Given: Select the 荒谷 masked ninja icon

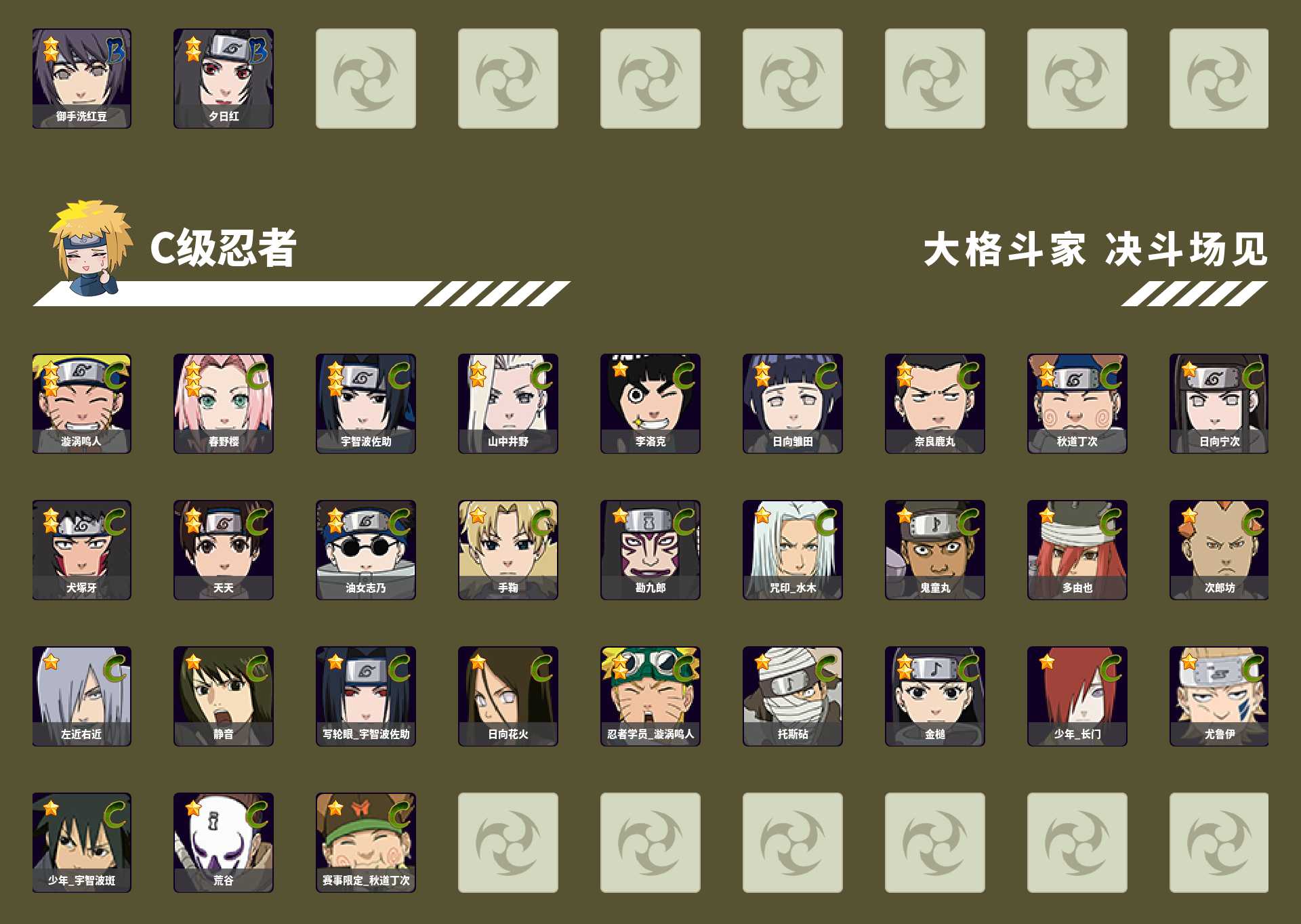Looking at the screenshot, I should (x=224, y=842).
